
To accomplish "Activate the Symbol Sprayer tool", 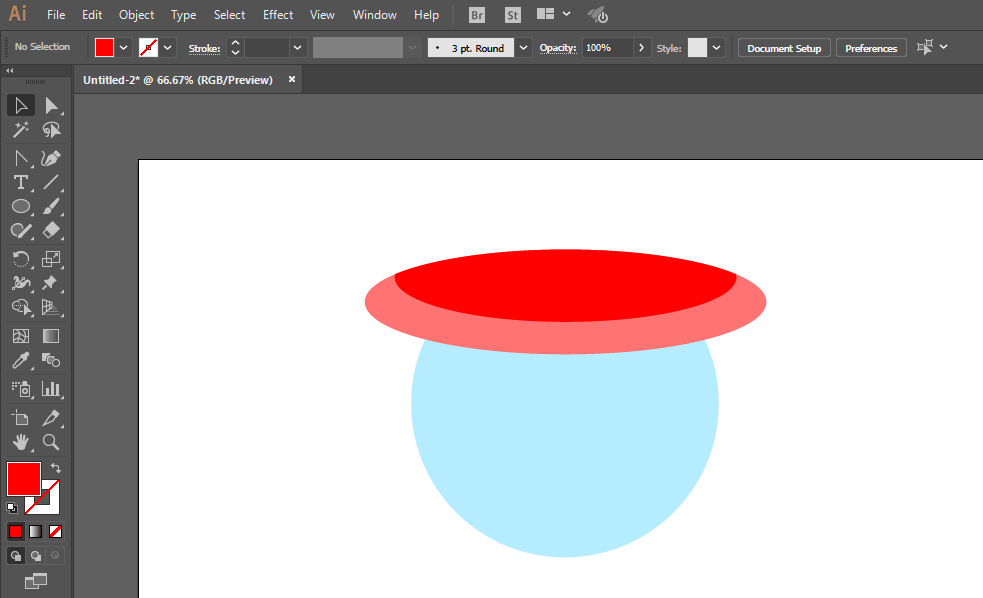I will [x=21, y=389].
